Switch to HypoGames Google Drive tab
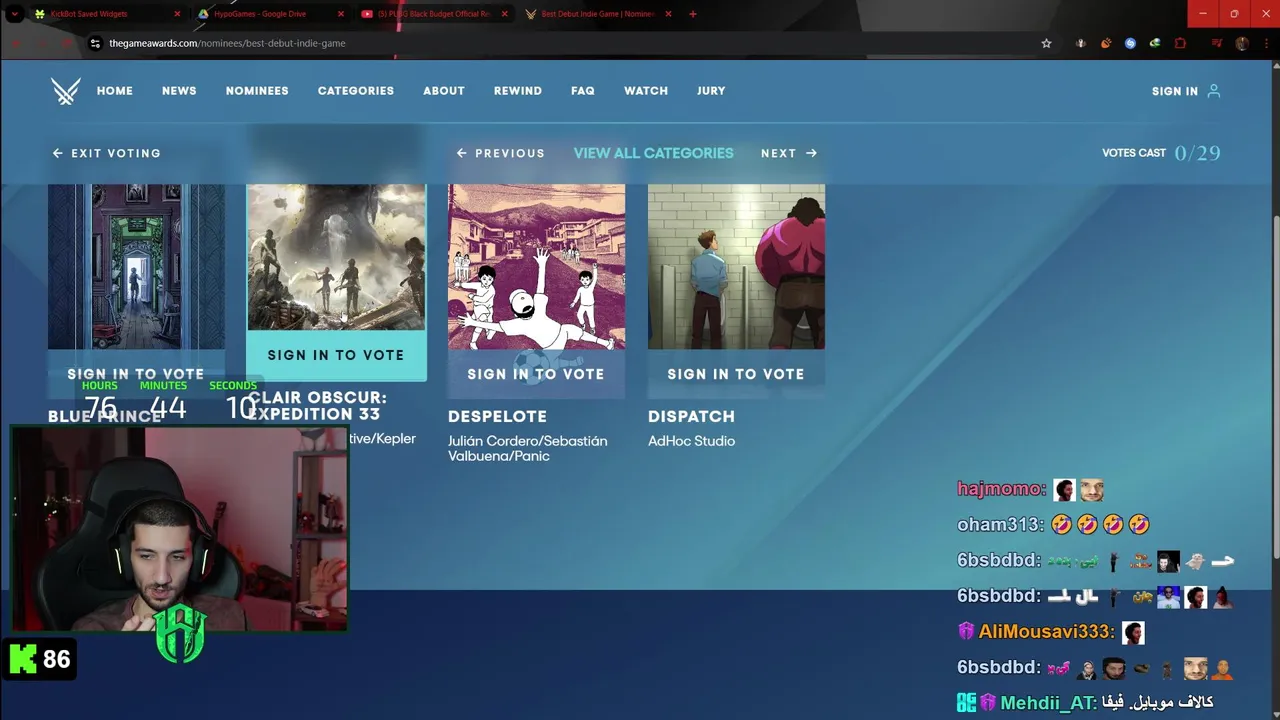The width and height of the screenshot is (1280, 720). tap(270, 14)
